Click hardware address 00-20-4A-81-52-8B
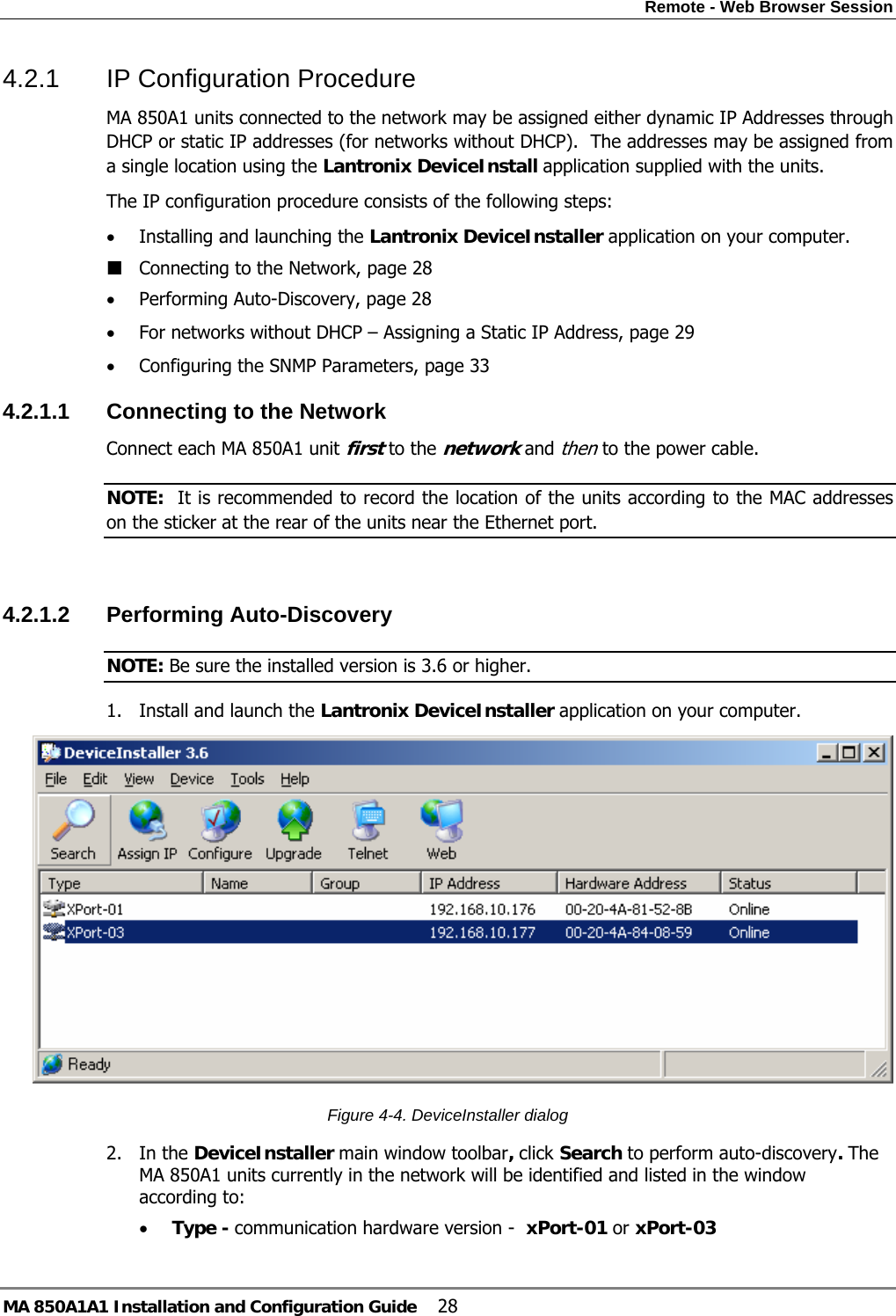 (629, 909)
